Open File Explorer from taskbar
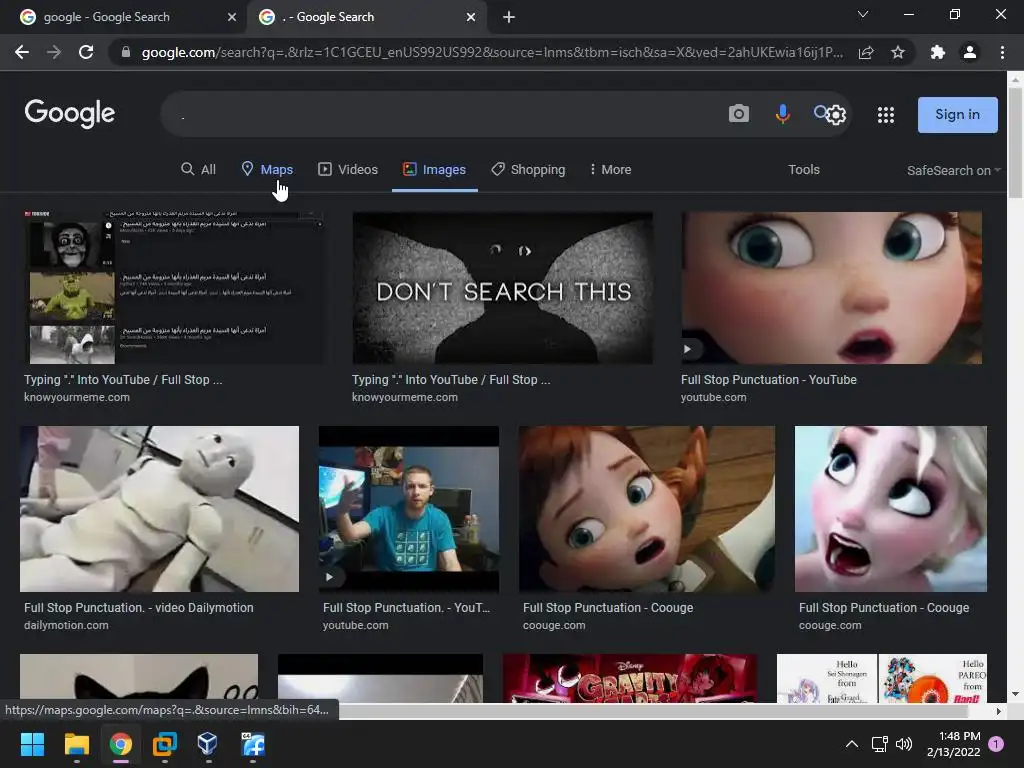 pyautogui.click(x=76, y=744)
